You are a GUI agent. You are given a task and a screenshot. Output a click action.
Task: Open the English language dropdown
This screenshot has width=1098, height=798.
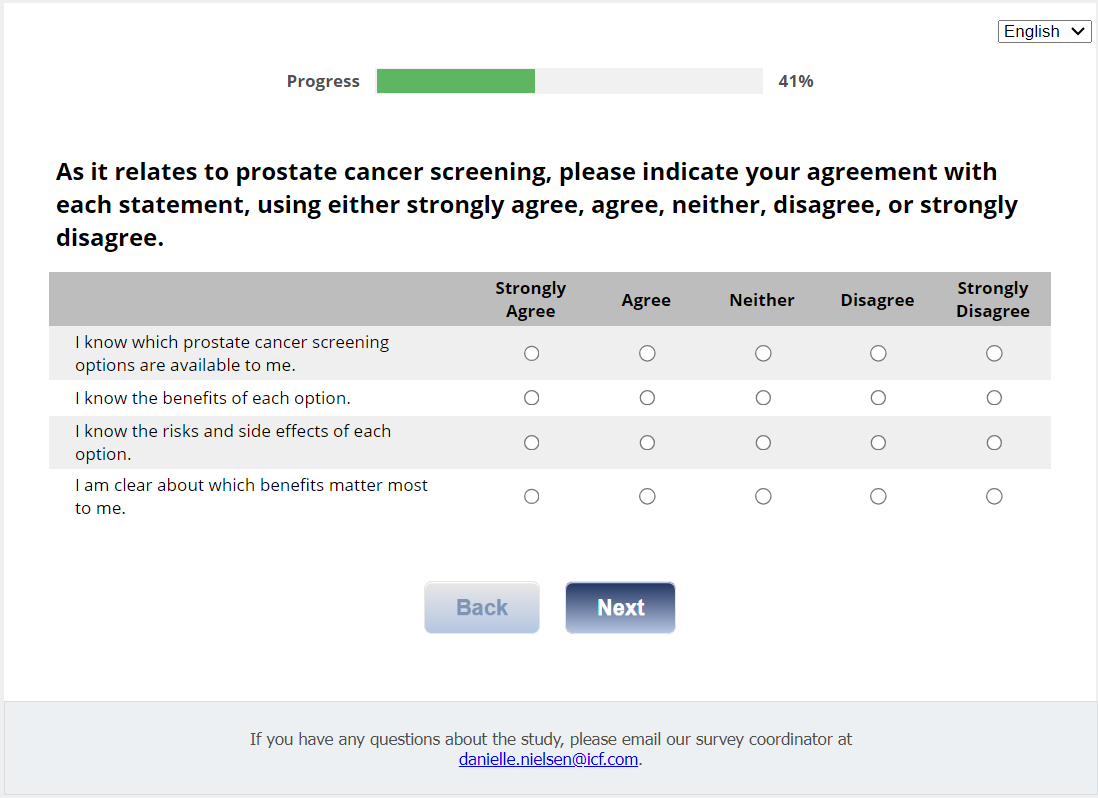point(1044,32)
